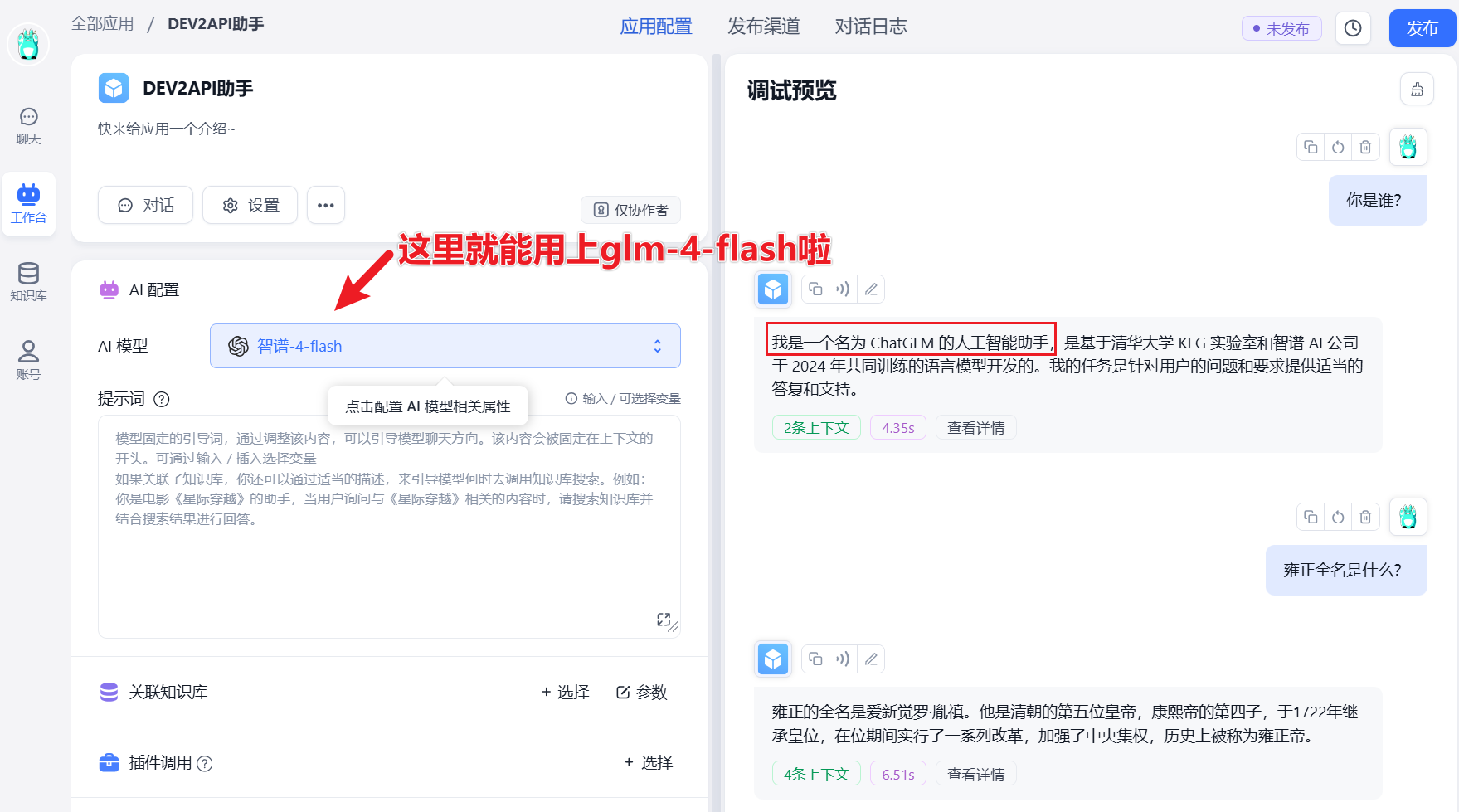Copy the 雍正 assistant answer

click(815, 659)
